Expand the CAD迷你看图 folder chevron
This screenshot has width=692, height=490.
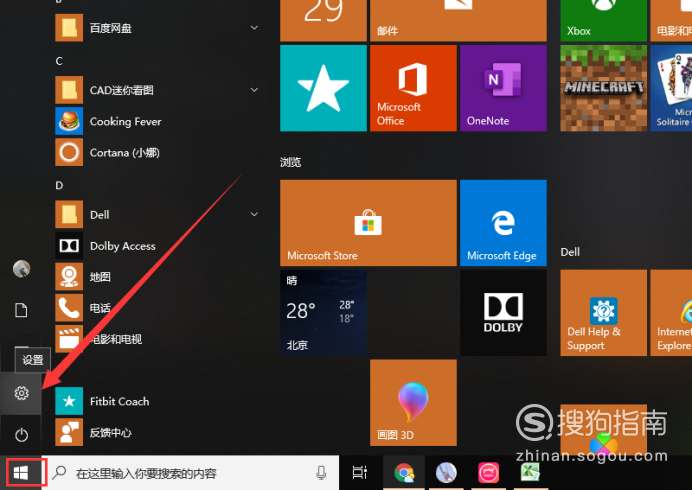pyautogui.click(x=254, y=90)
